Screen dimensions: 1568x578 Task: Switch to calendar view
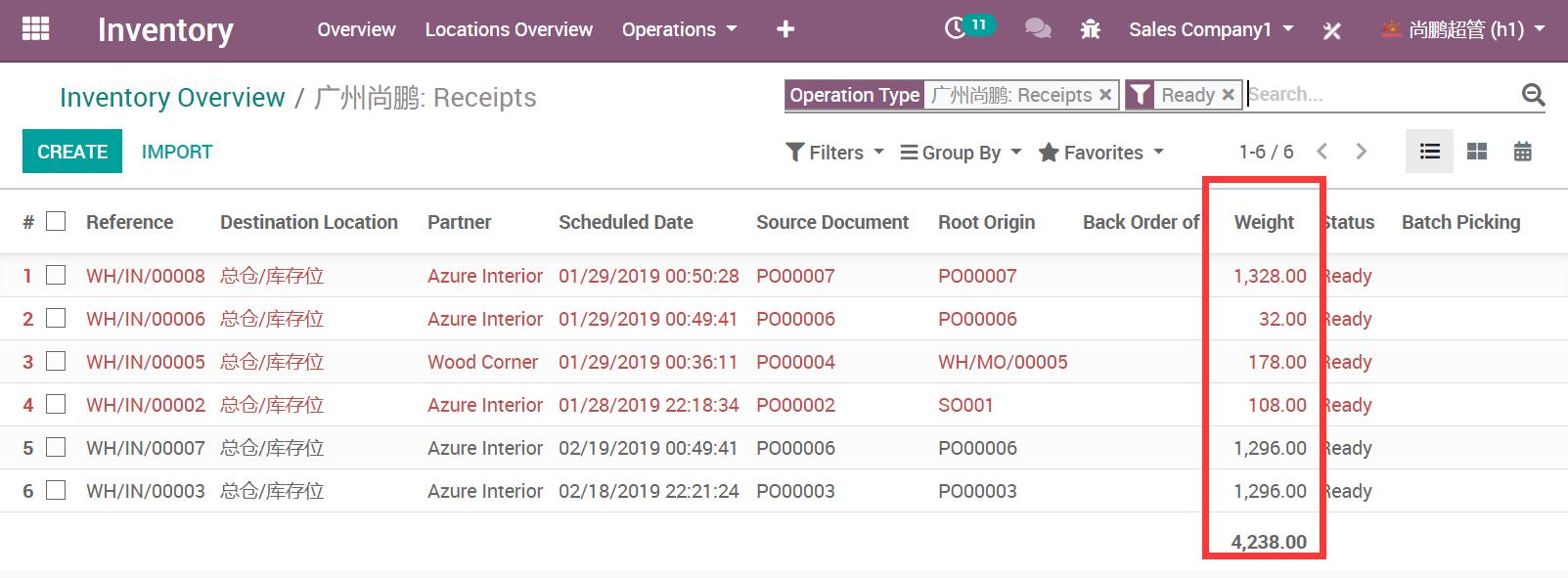(1522, 152)
